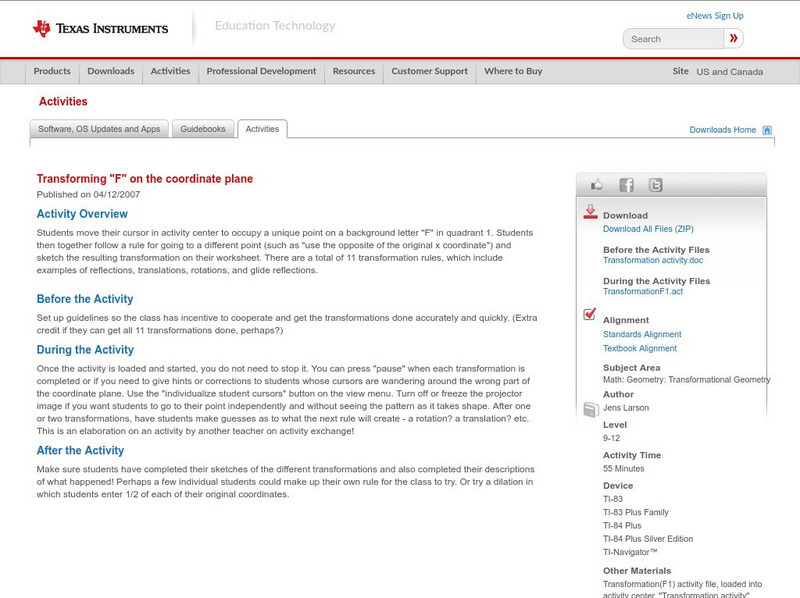
Task: Click the Transforming "F" on the coordinate plane title
Action: pos(145,179)
